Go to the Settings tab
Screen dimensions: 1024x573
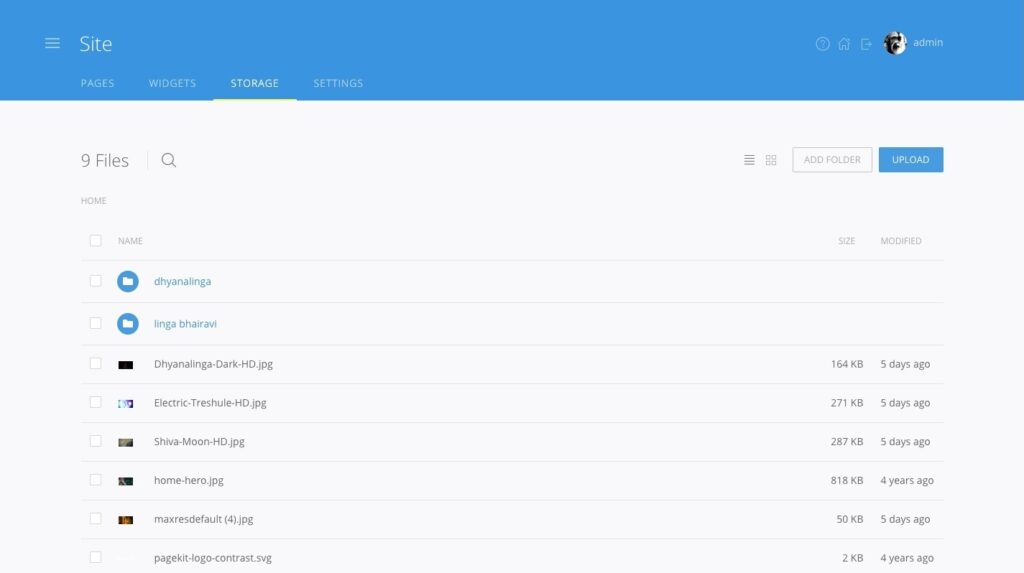click(338, 83)
